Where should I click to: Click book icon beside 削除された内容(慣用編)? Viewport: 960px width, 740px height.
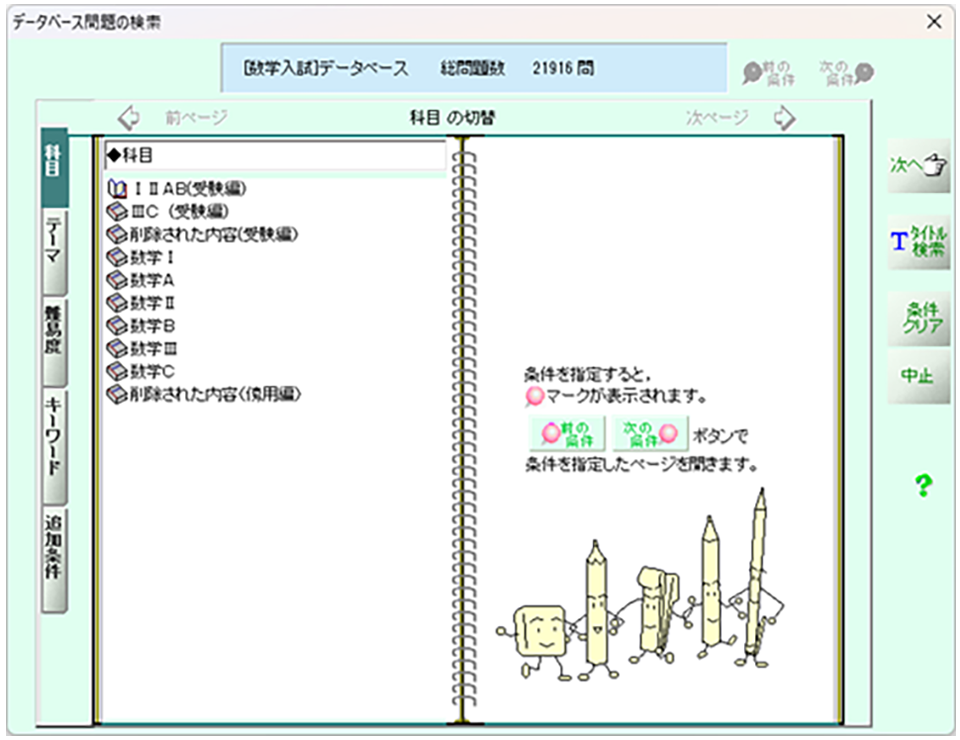click(x=117, y=394)
